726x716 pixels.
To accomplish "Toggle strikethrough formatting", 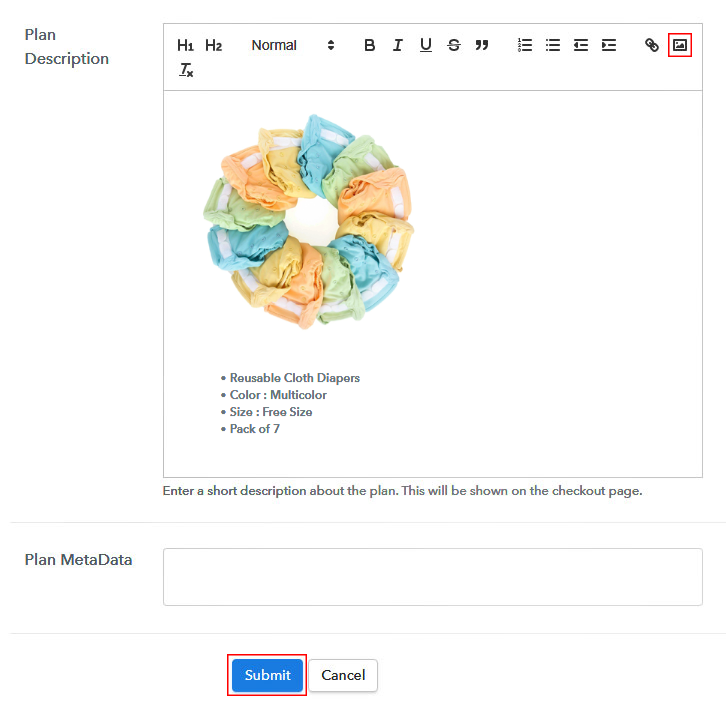I will (x=454, y=45).
